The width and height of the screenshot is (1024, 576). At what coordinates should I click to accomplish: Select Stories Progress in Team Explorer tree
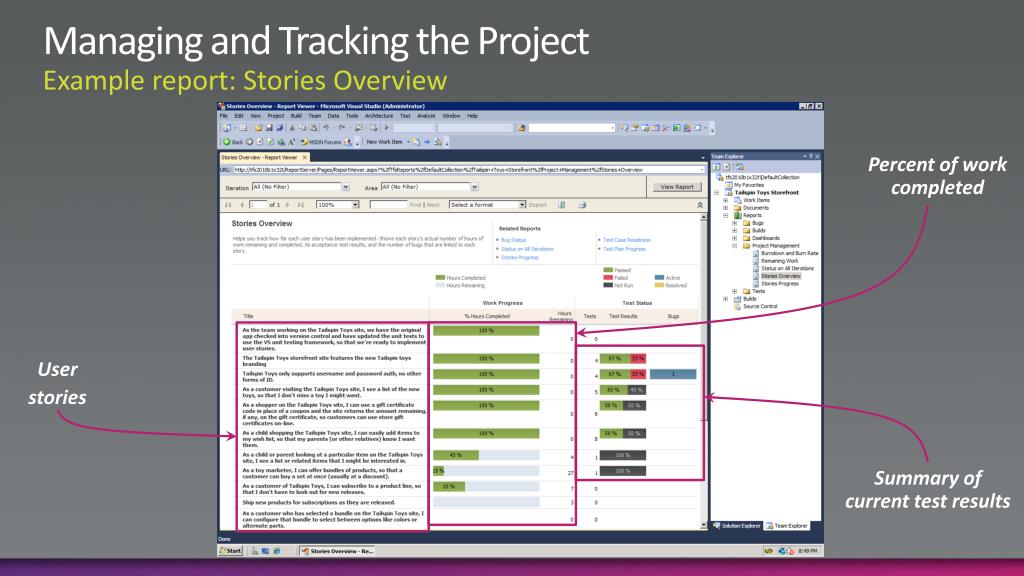click(x=780, y=283)
